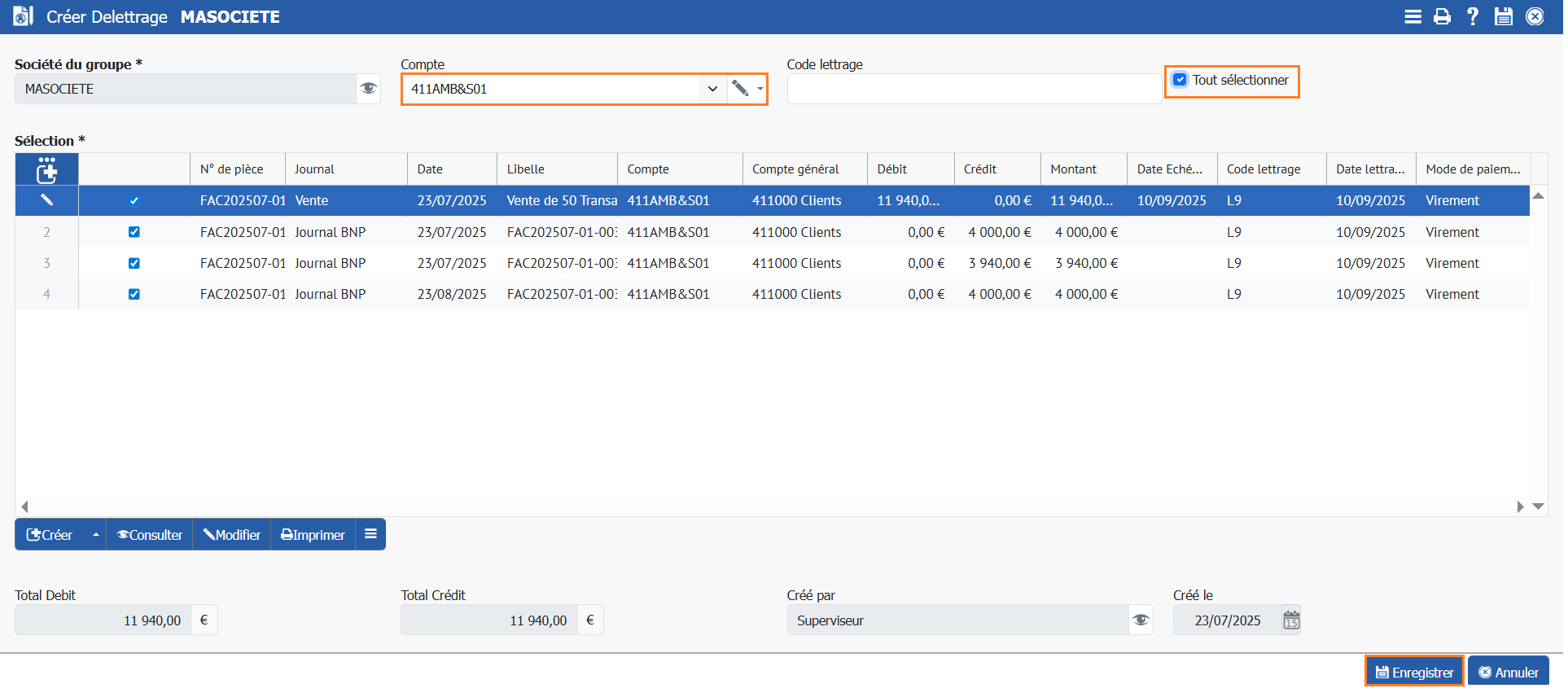Click the pencil edit icon beside Compte
This screenshot has width=1568, height=697.
coord(740,89)
